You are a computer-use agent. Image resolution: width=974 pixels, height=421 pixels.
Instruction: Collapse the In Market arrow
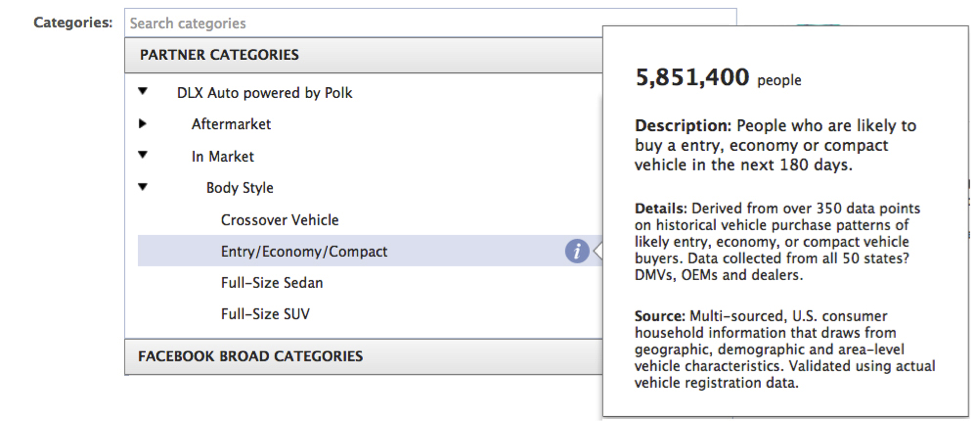click(x=142, y=155)
